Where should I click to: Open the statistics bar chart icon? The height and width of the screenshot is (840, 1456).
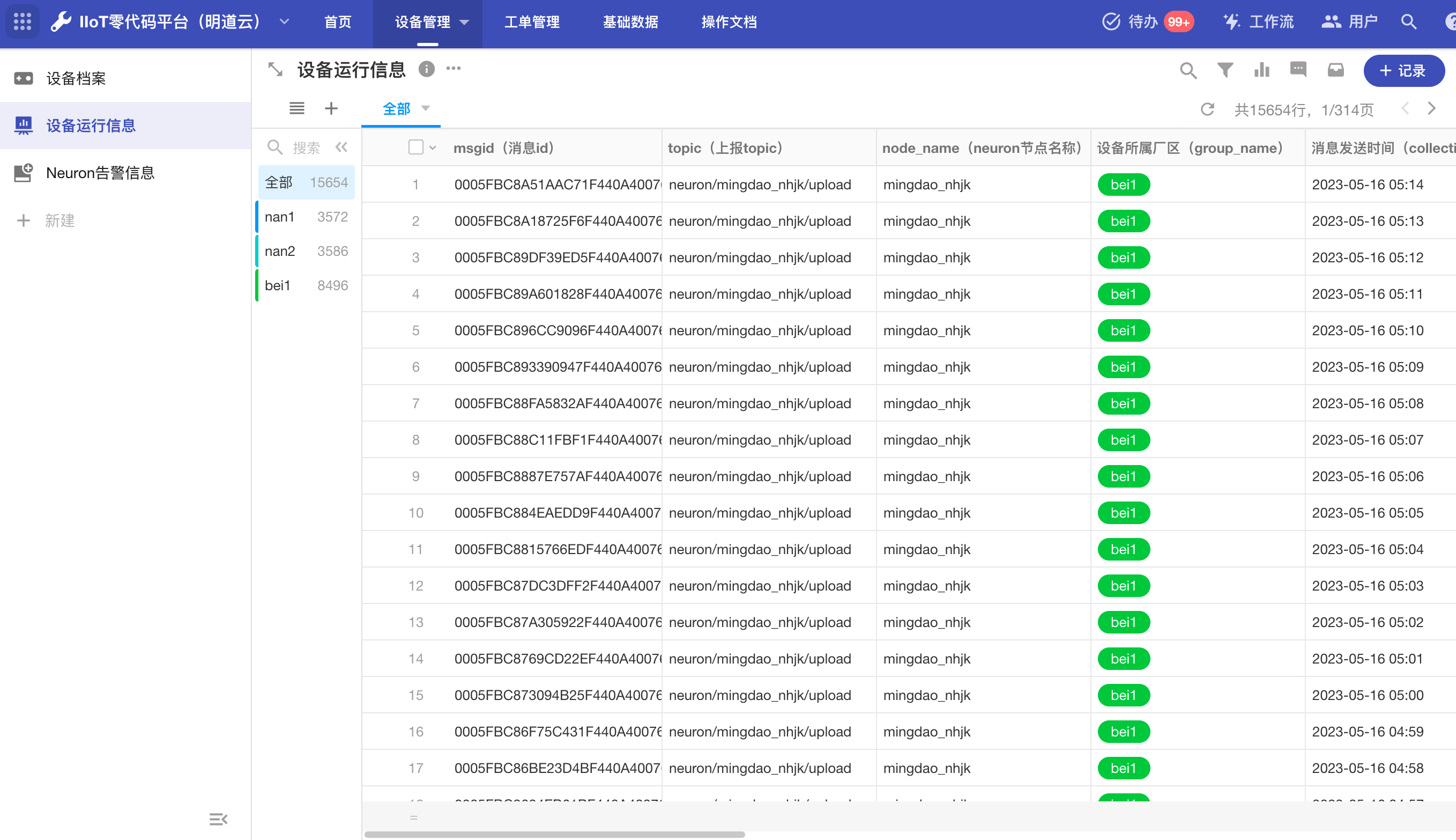point(1262,70)
